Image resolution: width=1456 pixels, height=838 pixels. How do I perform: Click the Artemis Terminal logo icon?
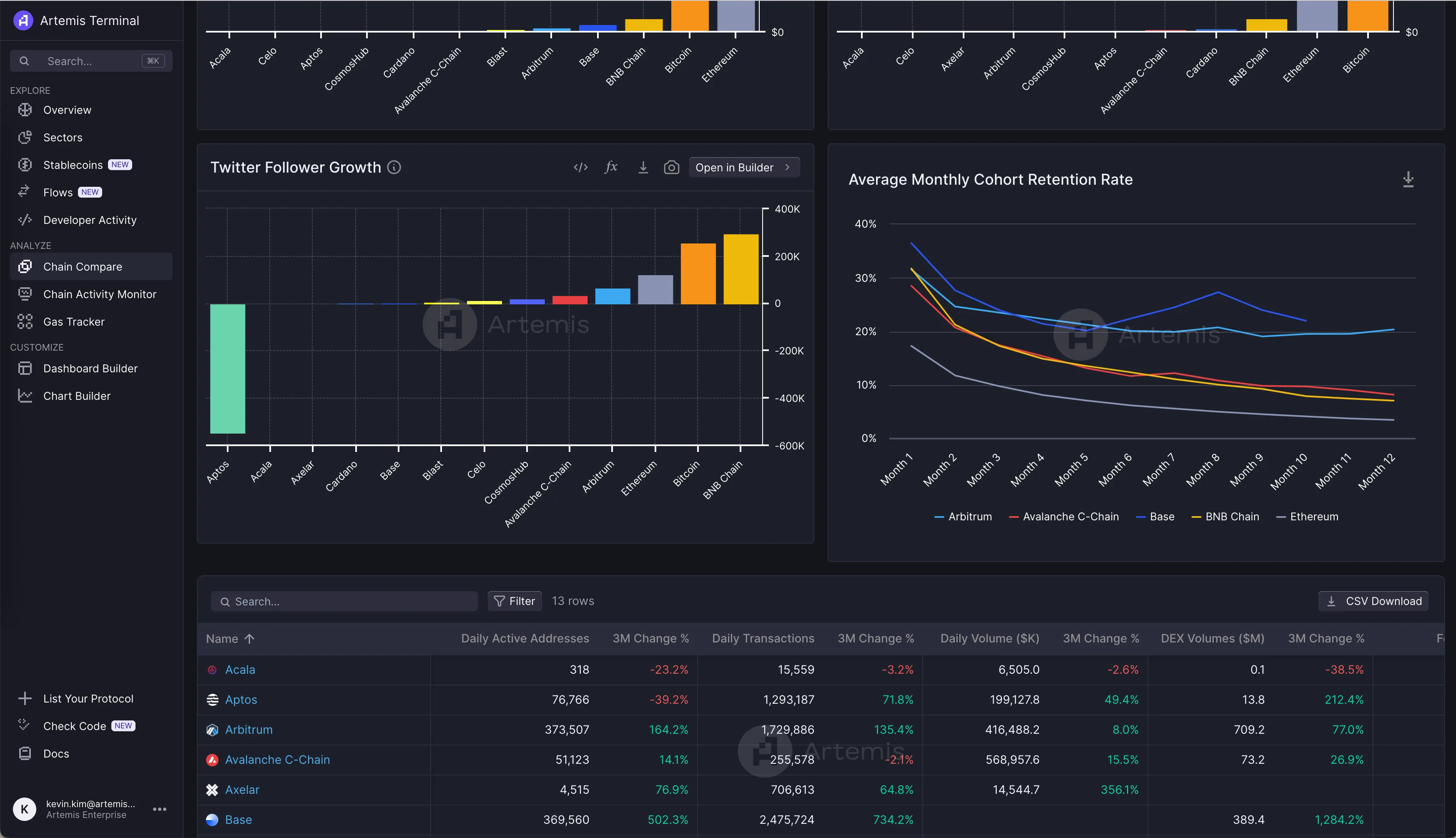click(23, 21)
